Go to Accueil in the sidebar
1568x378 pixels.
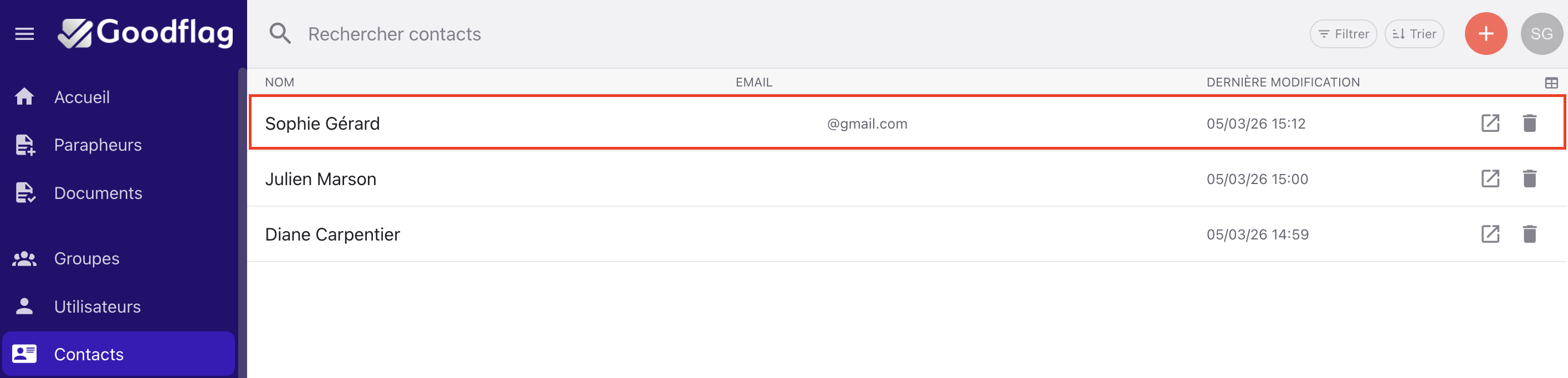[x=81, y=98]
